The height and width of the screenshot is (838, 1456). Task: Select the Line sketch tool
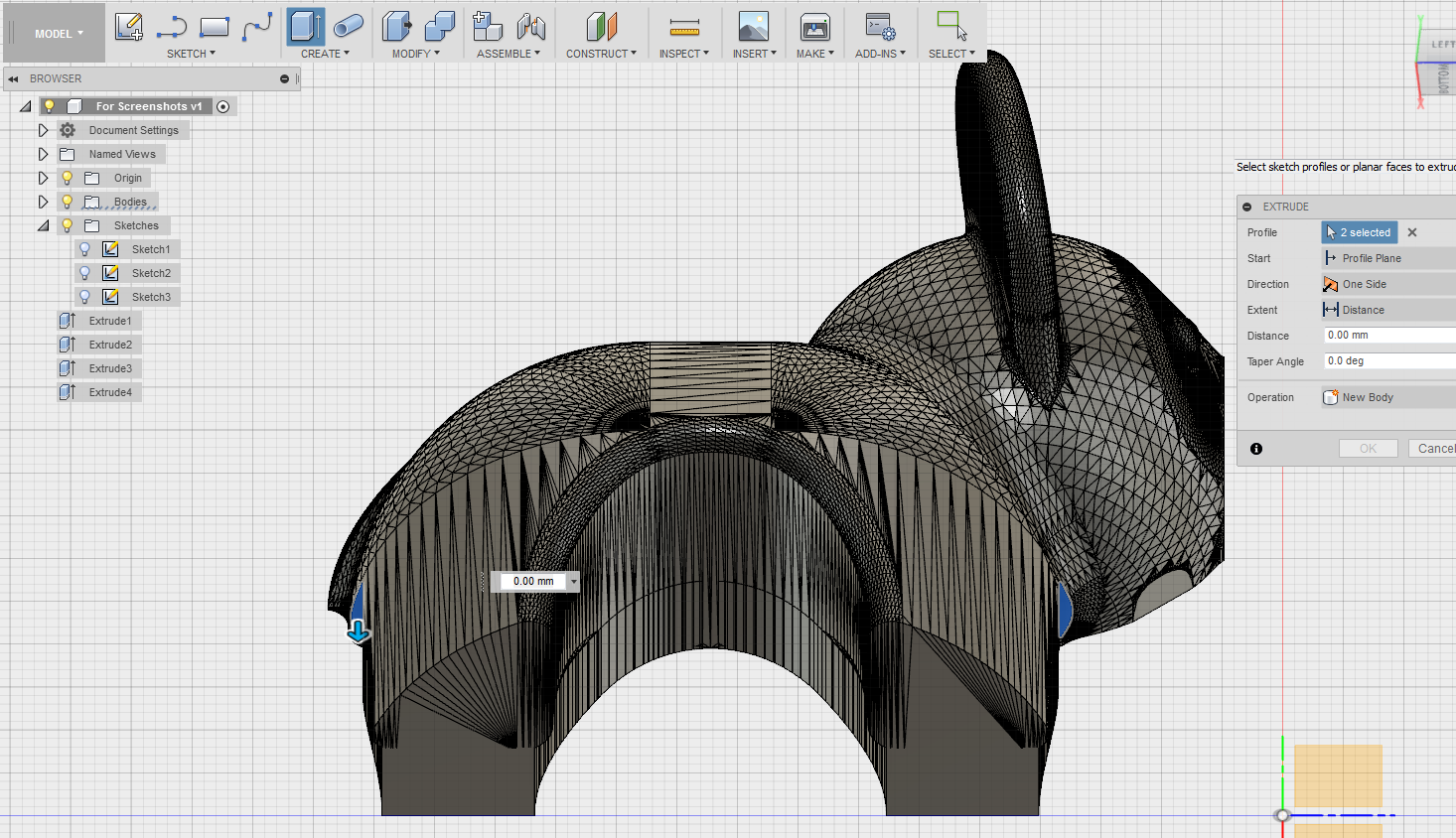point(172,27)
